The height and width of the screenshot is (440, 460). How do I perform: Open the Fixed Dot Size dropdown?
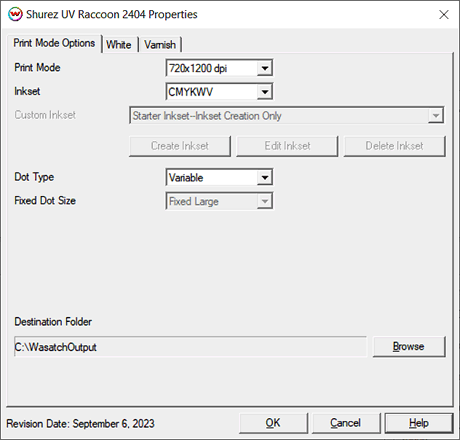[x=219, y=201]
